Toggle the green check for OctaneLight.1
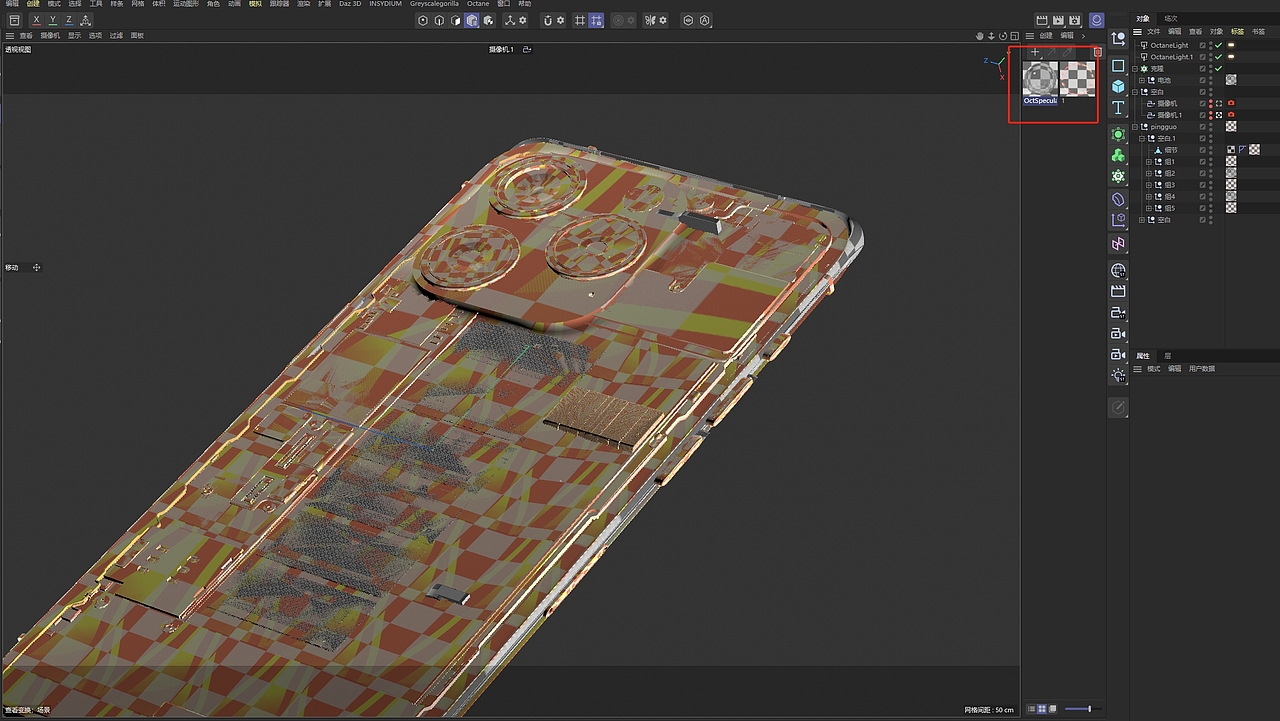 point(1219,57)
